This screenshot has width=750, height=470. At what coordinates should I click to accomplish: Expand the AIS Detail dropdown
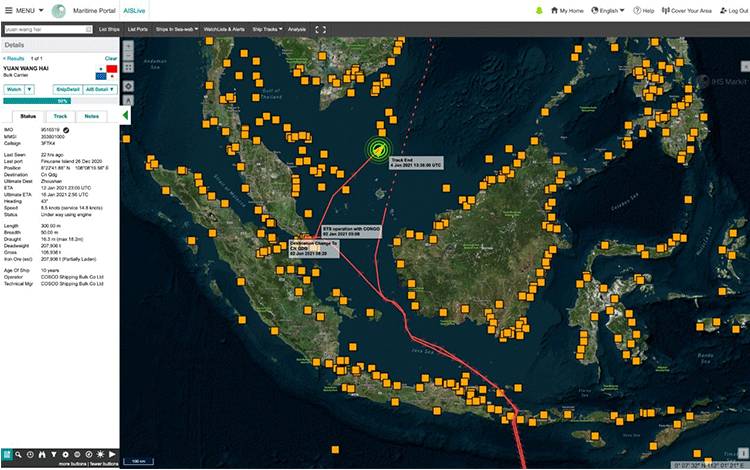click(100, 89)
